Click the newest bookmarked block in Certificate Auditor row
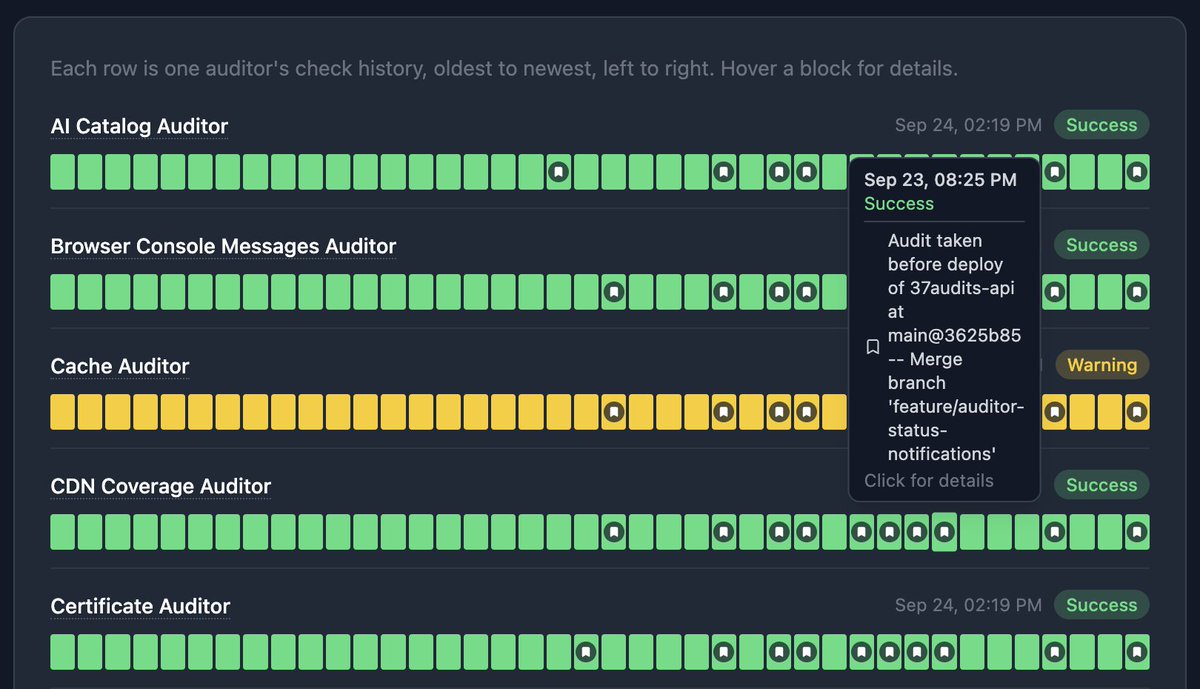Screen dimensions: 1200x689 pos(1137,652)
